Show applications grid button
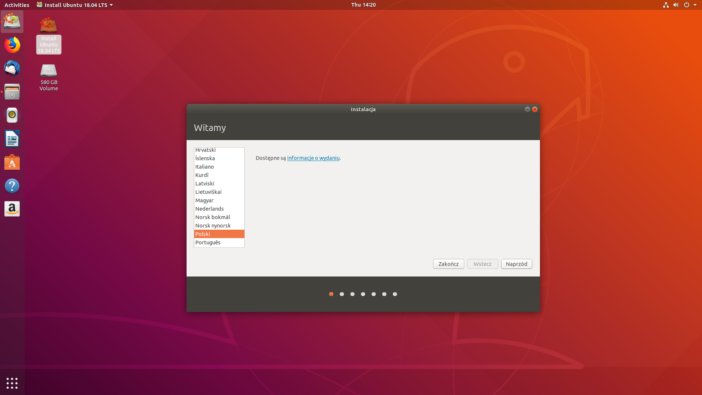The height and width of the screenshot is (395, 702). (12, 383)
